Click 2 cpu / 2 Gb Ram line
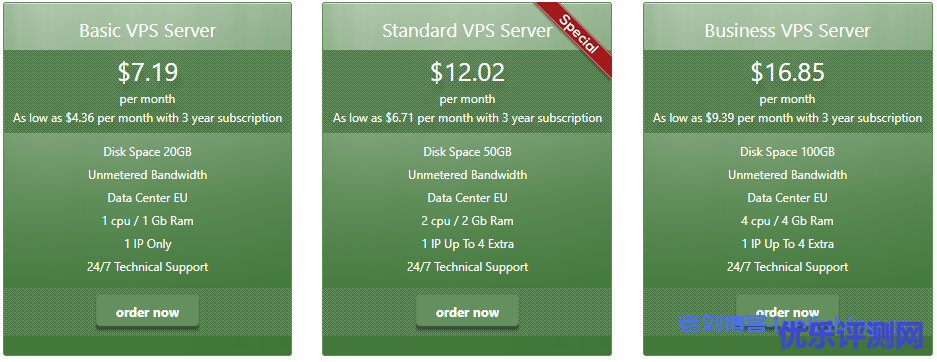The height and width of the screenshot is (362, 937). 467,221
